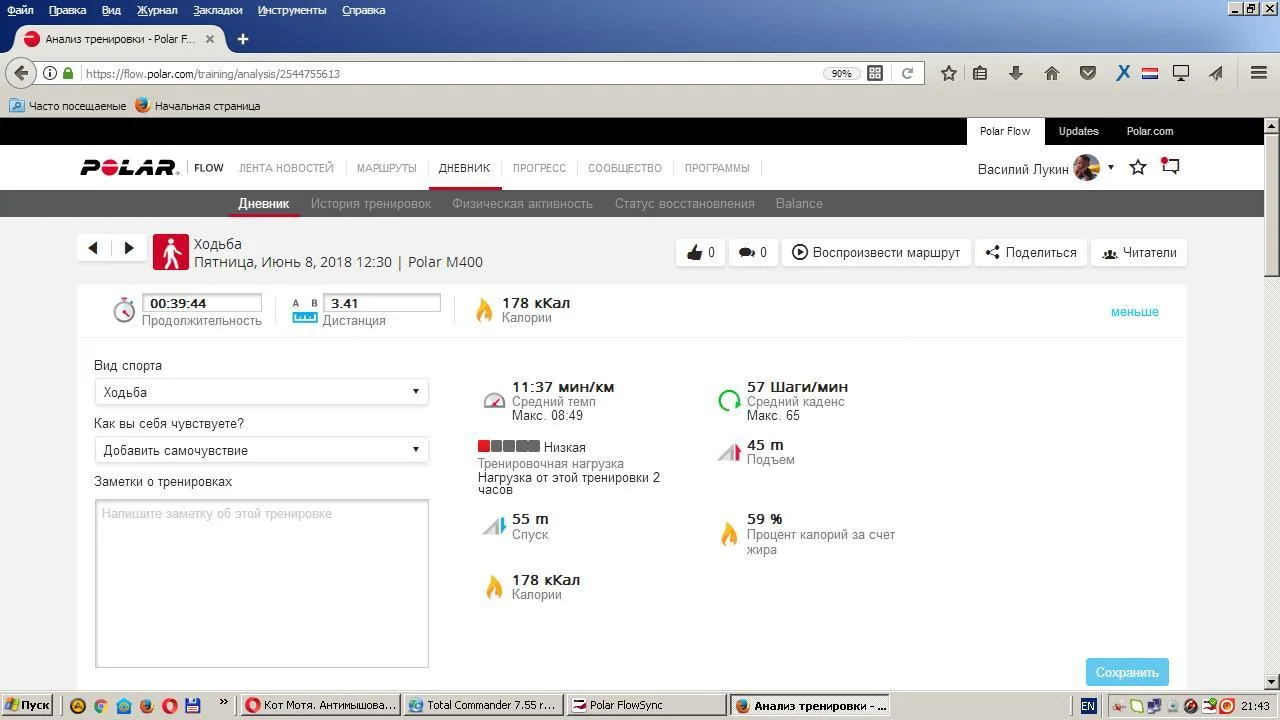This screenshot has height=720, width=1280.
Task: Open the notifications icon with red dot
Action: 1170,167
